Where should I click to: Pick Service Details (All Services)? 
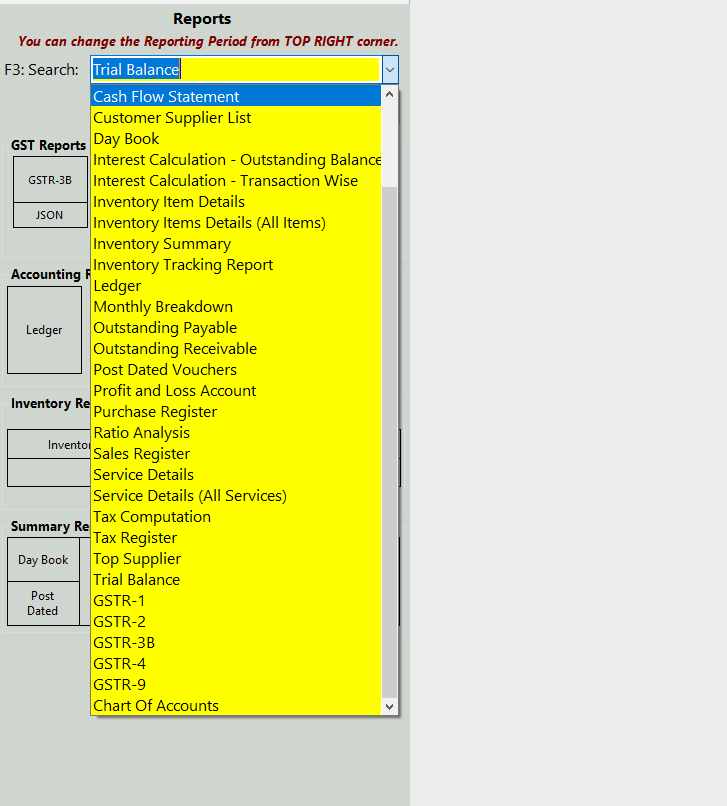click(x=236, y=496)
